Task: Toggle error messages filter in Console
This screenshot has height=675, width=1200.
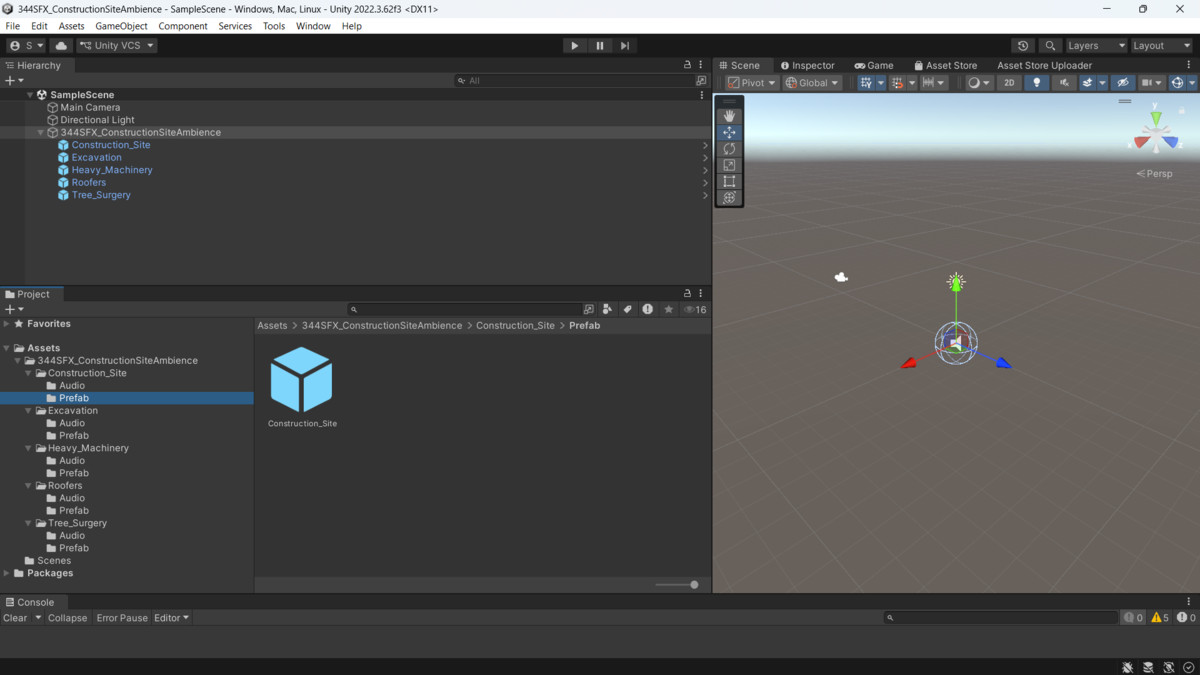Action: click(1186, 618)
